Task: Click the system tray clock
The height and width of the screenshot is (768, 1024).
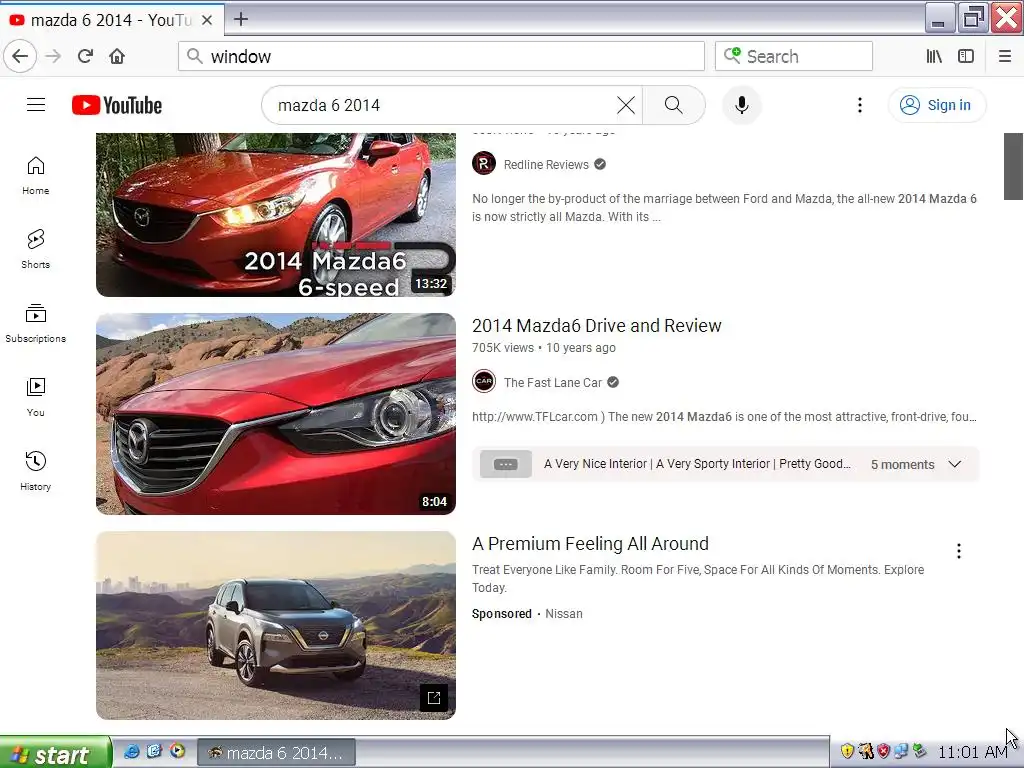Action: pyautogui.click(x=972, y=753)
